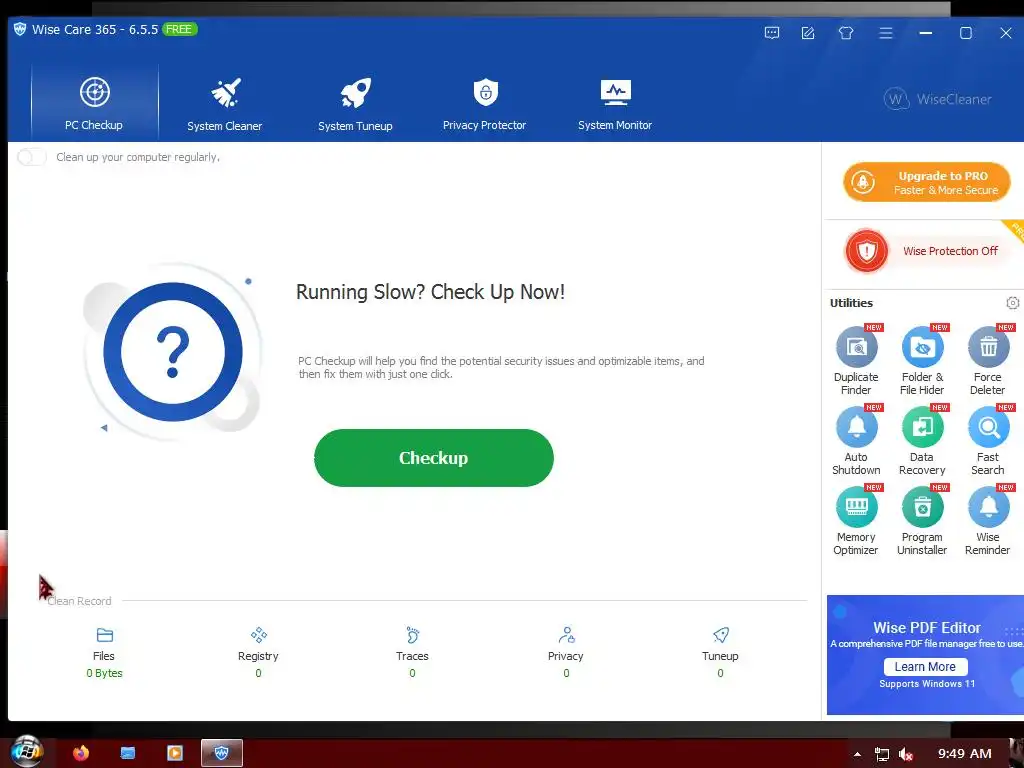Toggle 'Clean up your computer regularly' switch
The image size is (1024, 768).
[31, 157]
